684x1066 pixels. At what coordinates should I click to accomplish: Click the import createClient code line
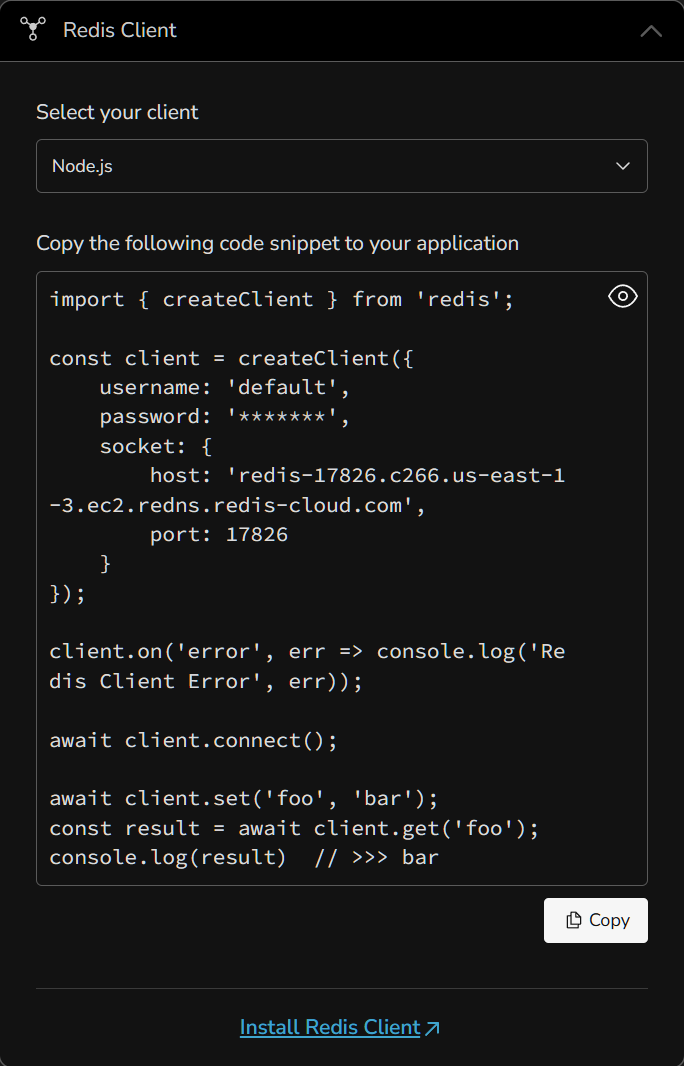(x=281, y=299)
